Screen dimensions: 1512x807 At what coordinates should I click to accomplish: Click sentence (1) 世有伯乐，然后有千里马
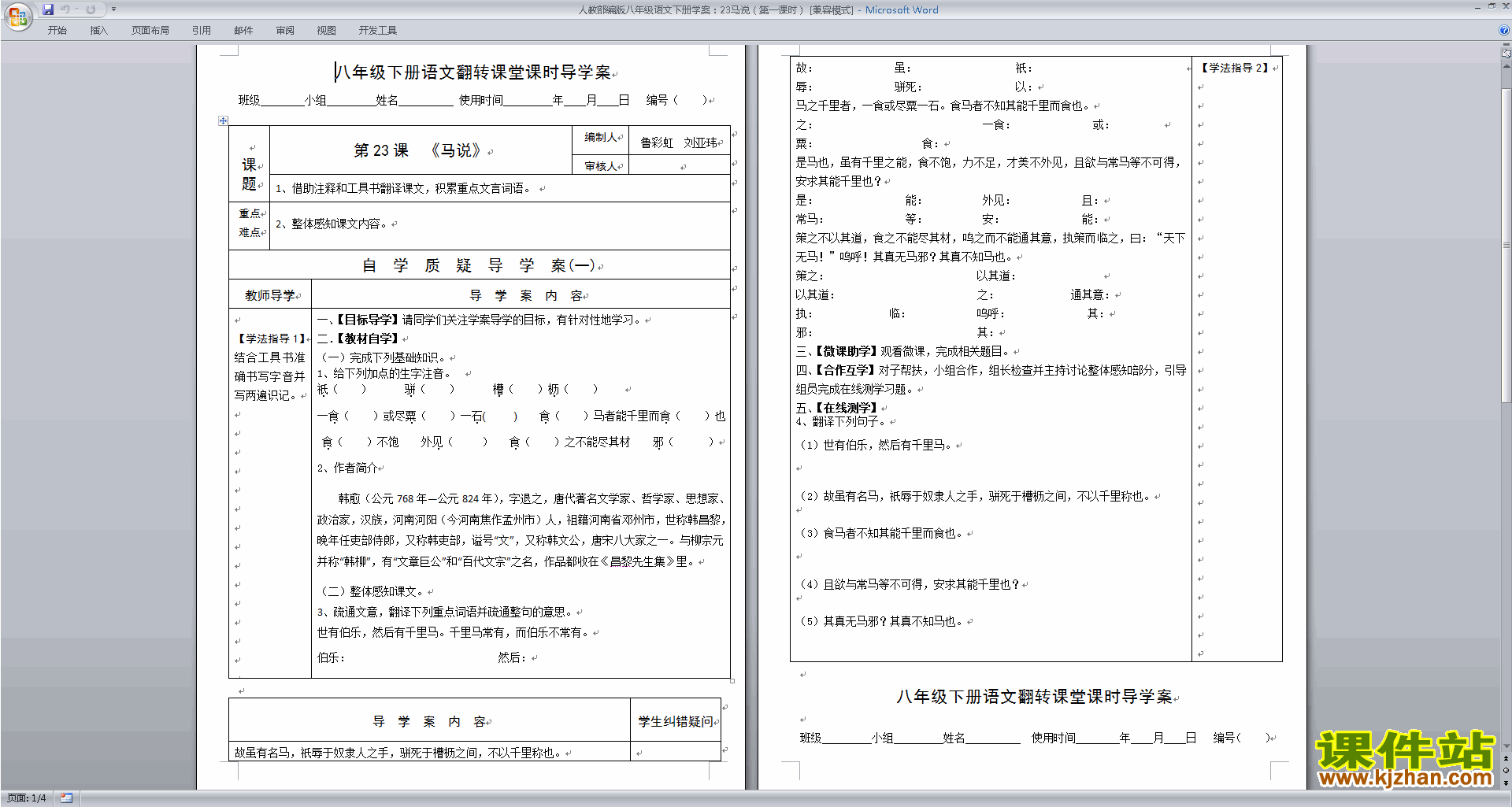point(878,445)
